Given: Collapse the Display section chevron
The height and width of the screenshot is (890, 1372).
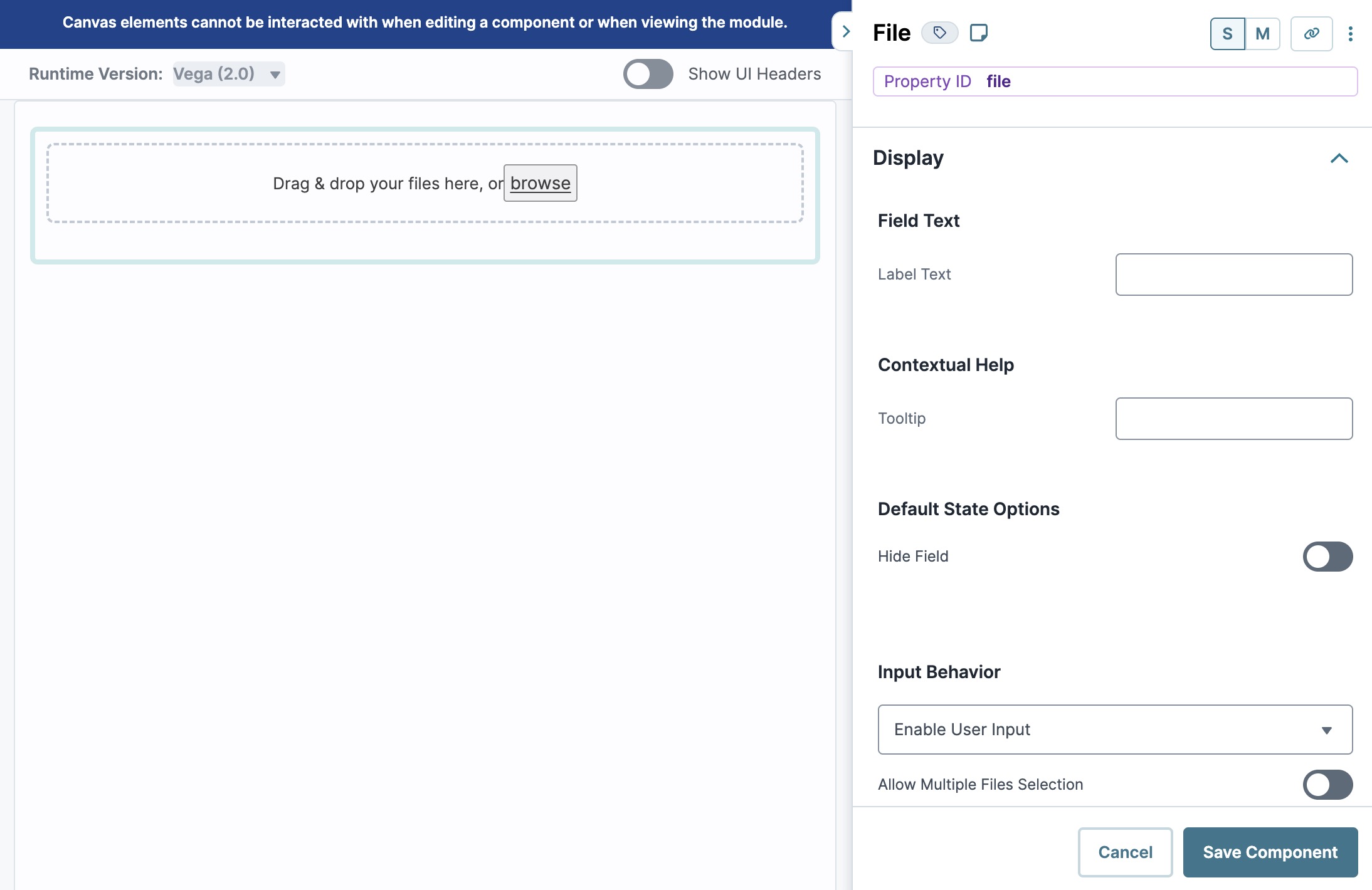Looking at the screenshot, I should point(1339,158).
